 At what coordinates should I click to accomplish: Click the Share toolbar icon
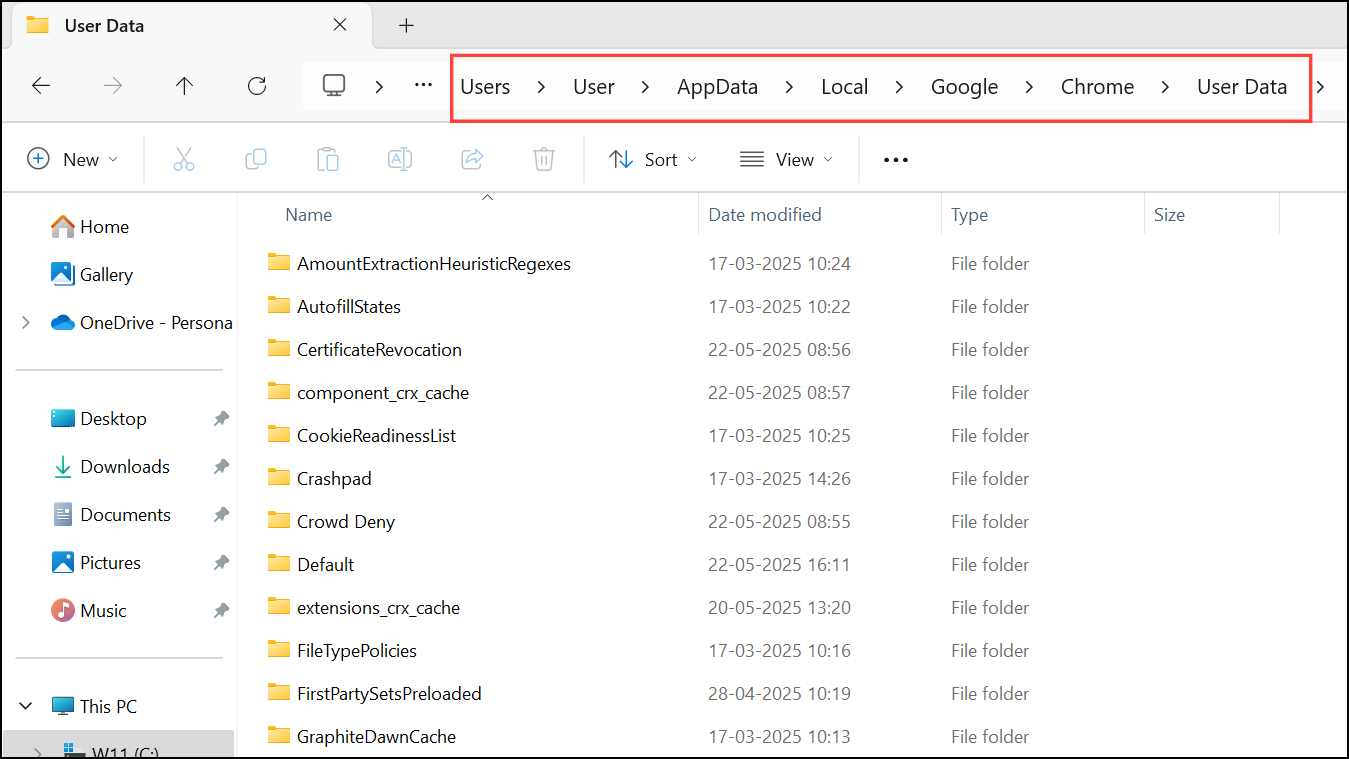(x=472, y=159)
